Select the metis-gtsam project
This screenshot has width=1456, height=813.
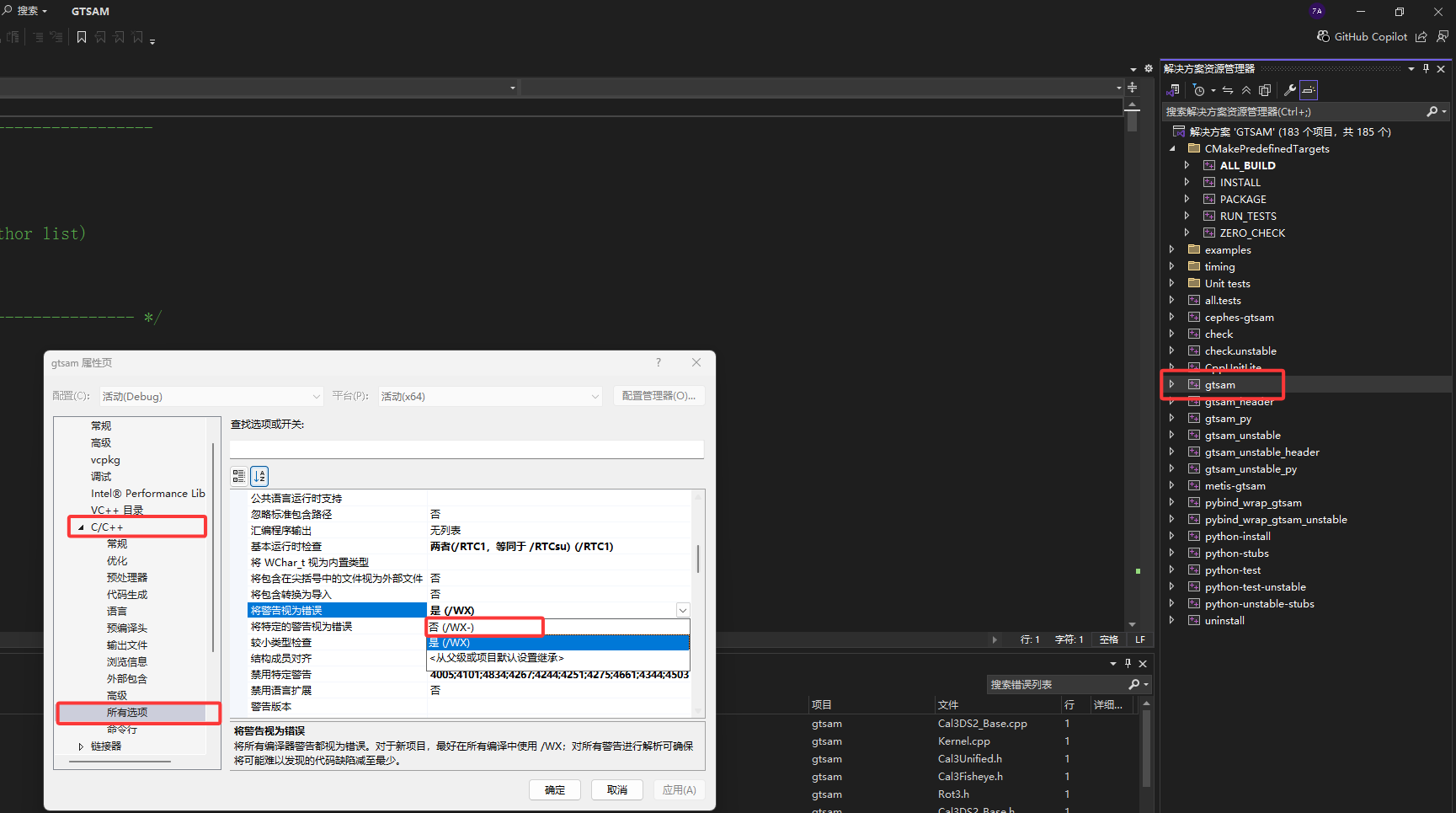click(1235, 485)
